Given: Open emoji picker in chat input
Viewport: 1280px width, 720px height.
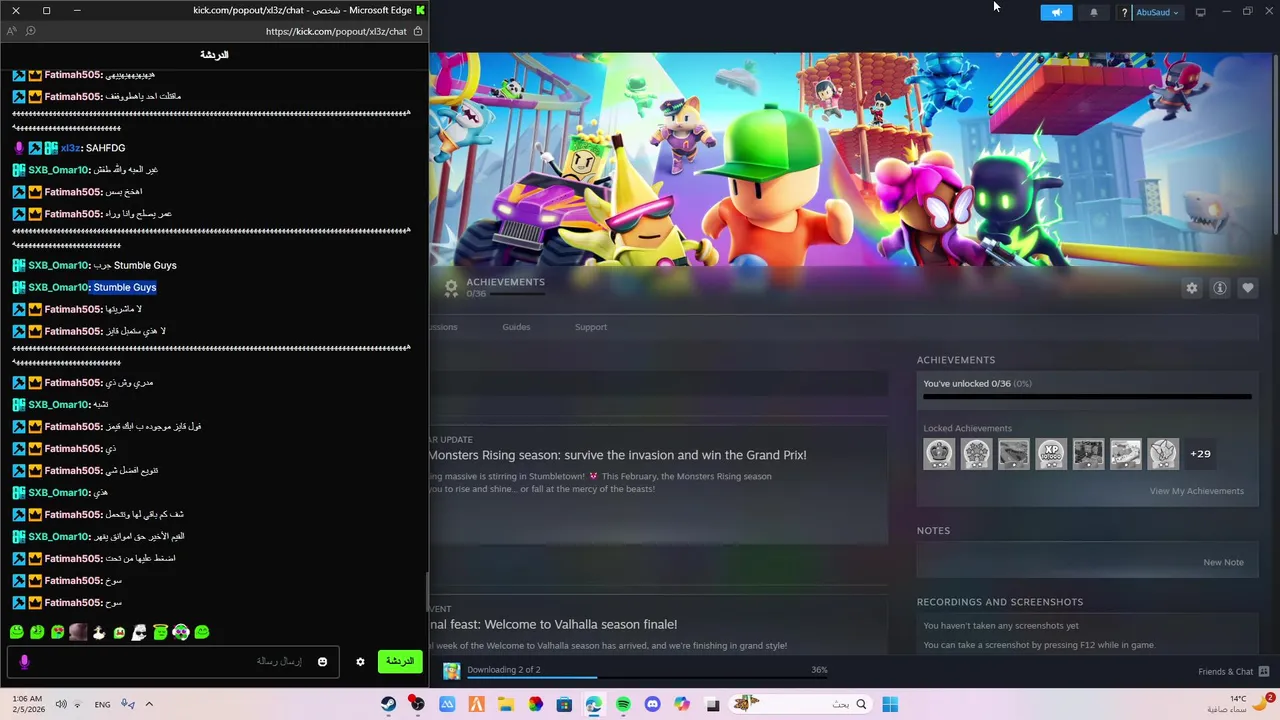Looking at the screenshot, I should click(x=322, y=662).
